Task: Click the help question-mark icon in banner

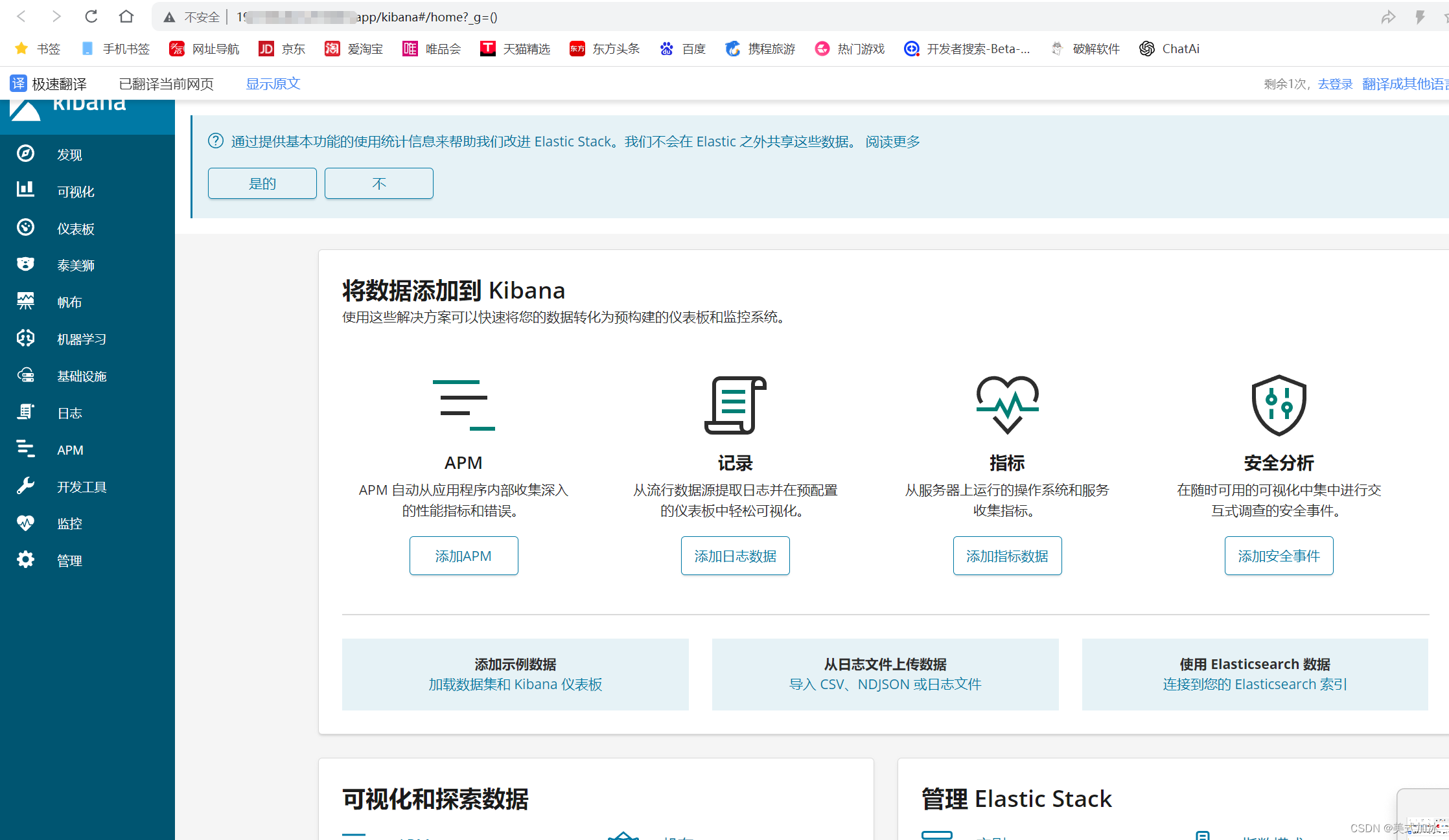Action: [216, 141]
